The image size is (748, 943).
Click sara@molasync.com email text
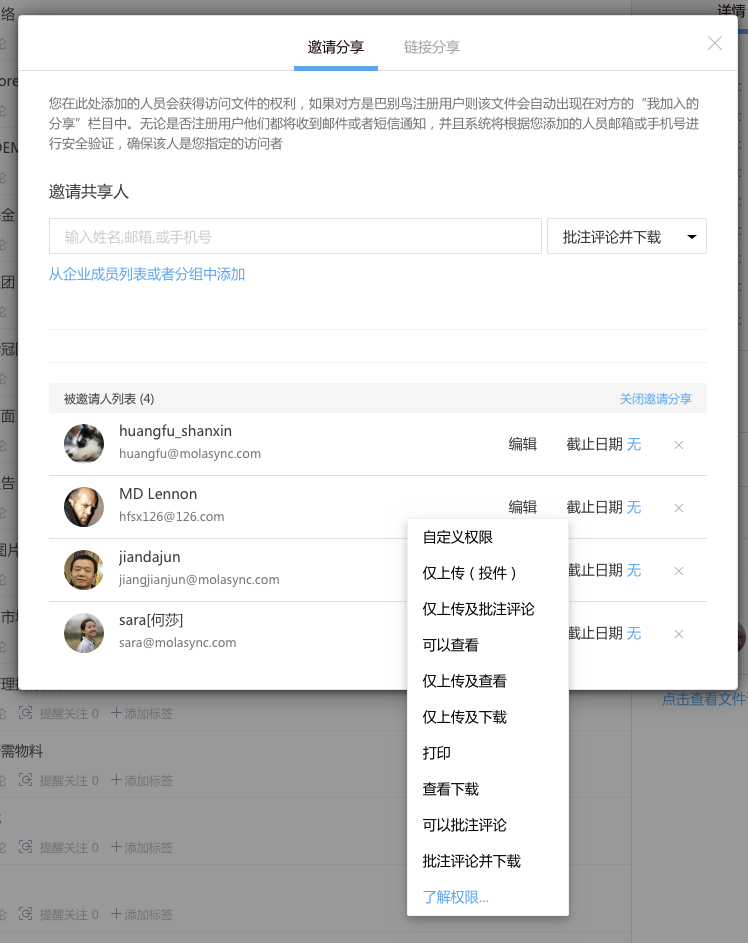(x=177, y=643)
